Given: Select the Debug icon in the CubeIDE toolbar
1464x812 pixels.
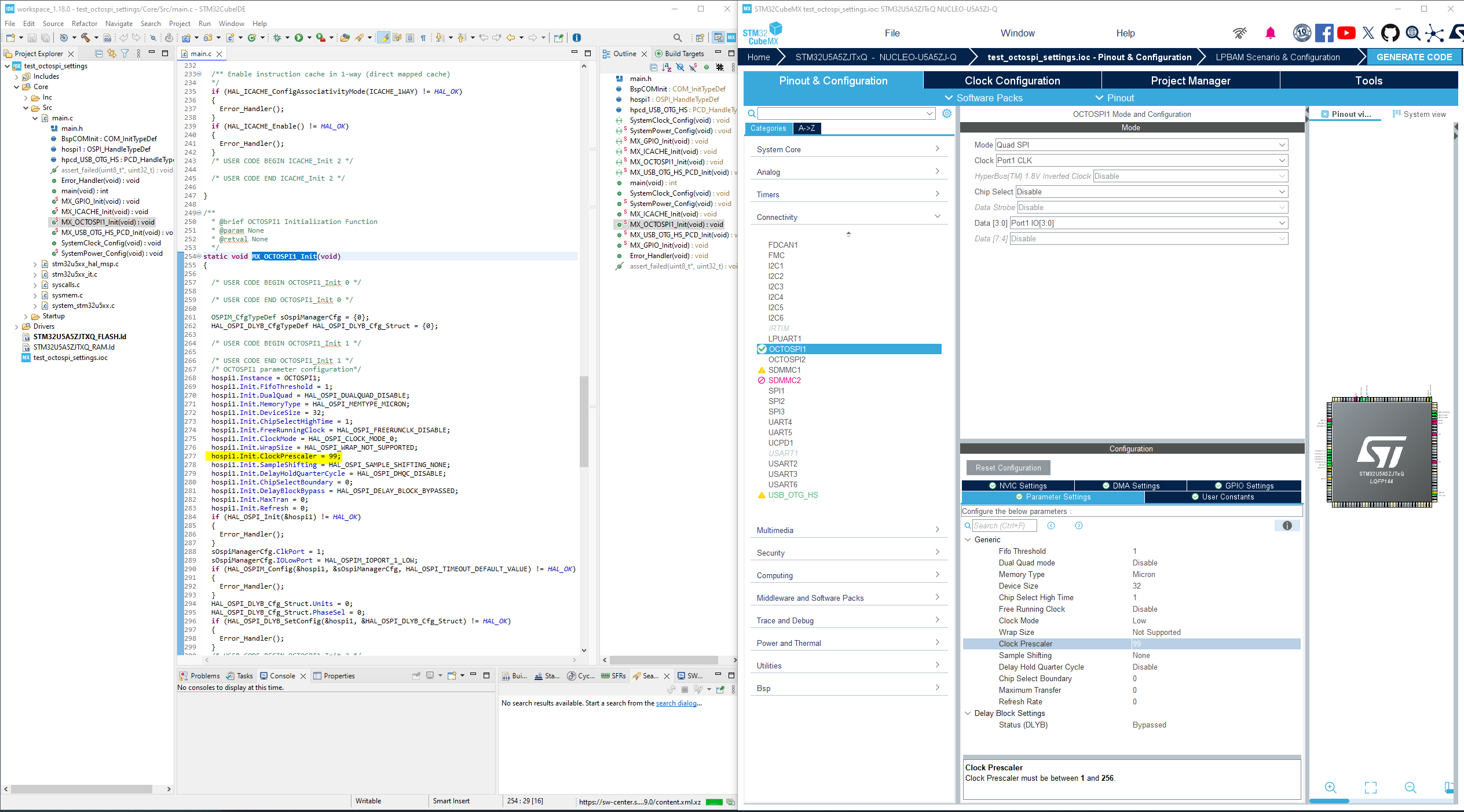Looking at the screenshot, I should [x=278, y=38].
